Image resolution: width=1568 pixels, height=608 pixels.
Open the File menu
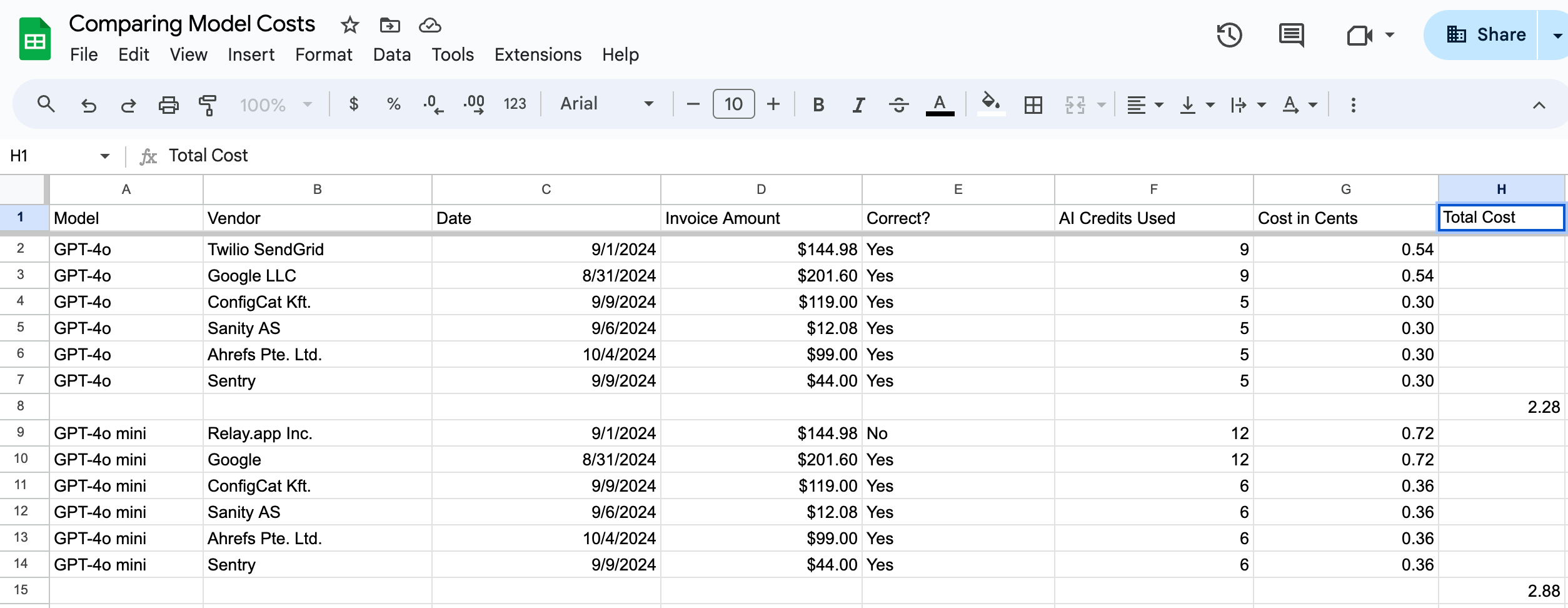84,55
